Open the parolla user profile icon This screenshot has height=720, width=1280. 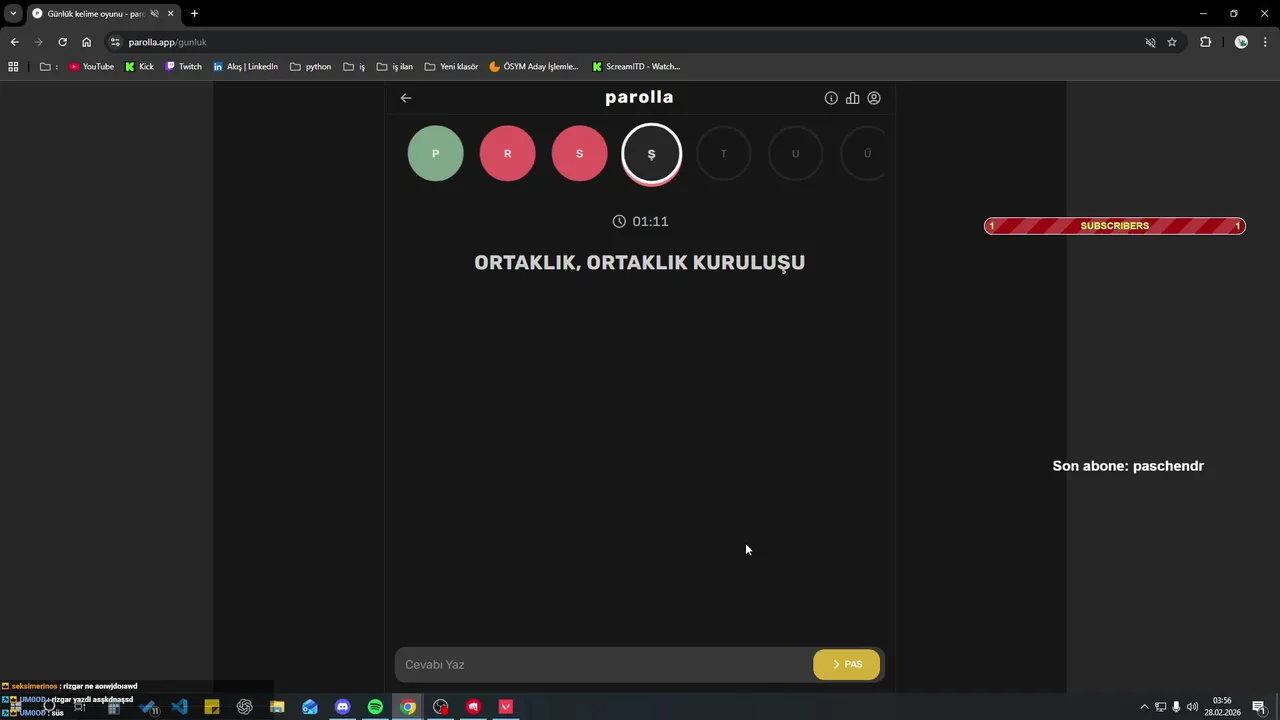pos(874,98)
